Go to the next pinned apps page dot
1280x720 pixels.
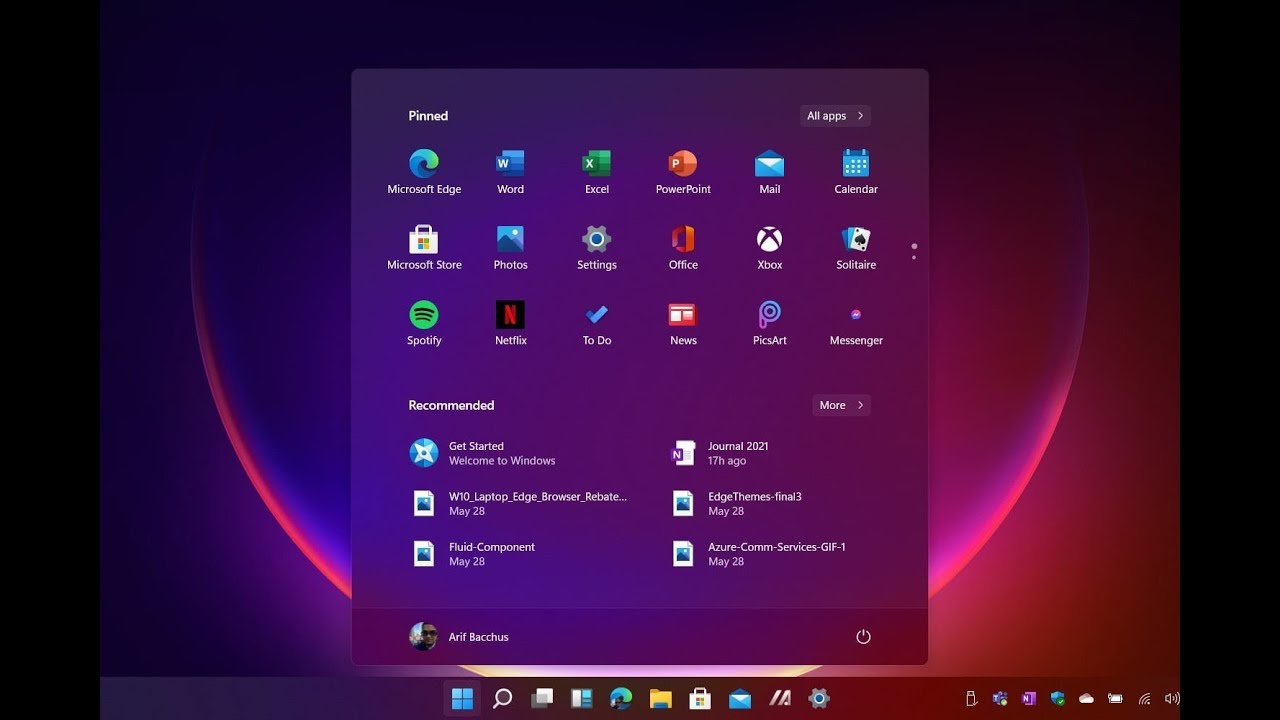pos(914,257)
